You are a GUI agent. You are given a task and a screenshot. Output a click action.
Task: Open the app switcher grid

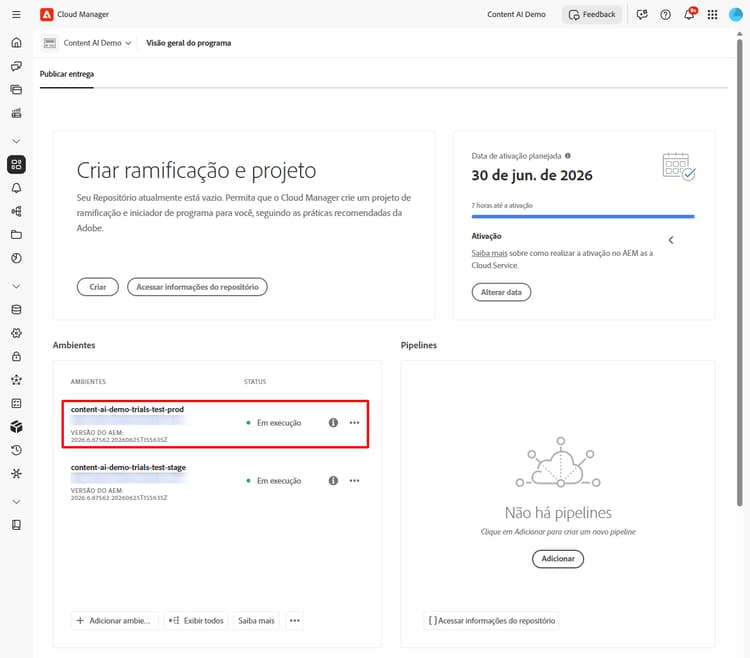(712, 14)
